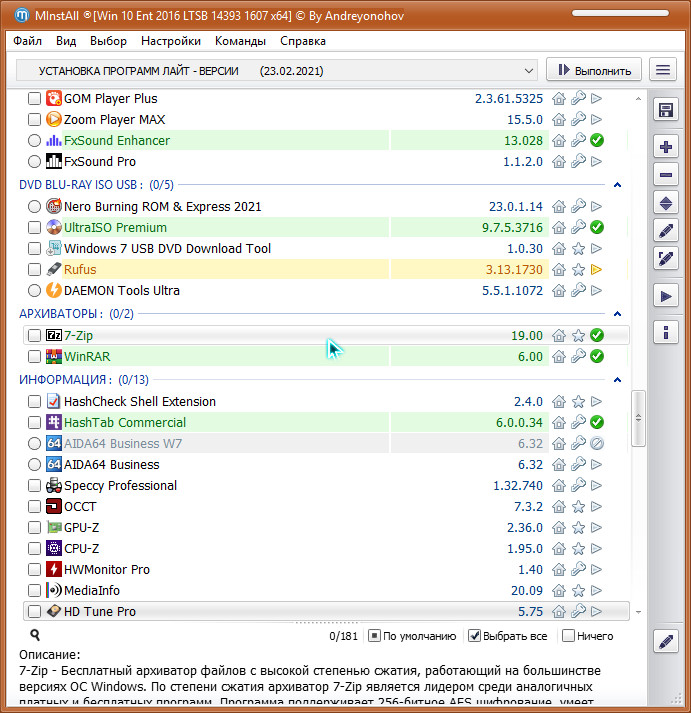Click star icon in CPU-Z row
The width and height of the screenshot is (691, 713).
click(578, 549)
